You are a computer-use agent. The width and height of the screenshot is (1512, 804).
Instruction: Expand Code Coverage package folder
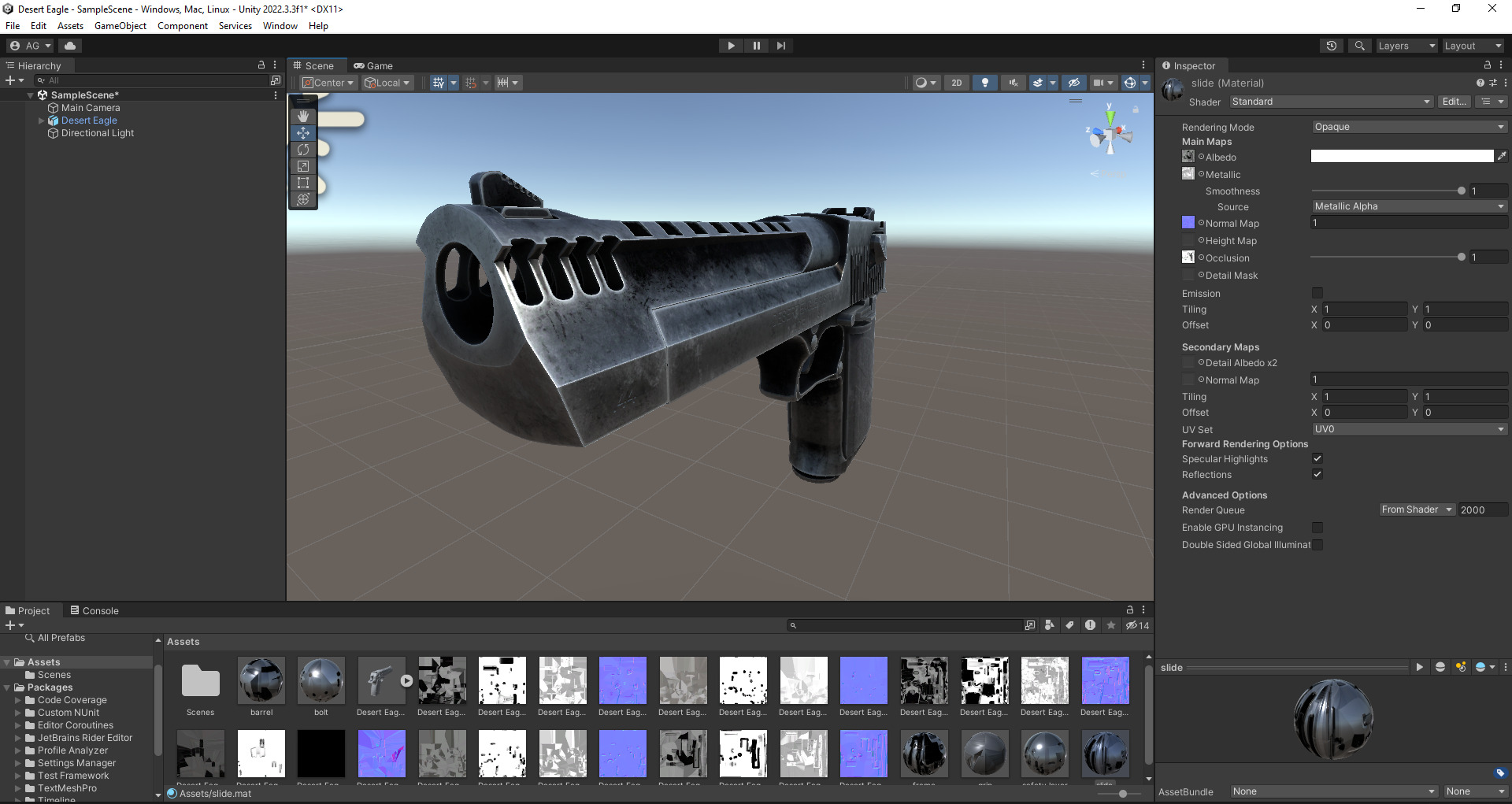click(18, 700)
